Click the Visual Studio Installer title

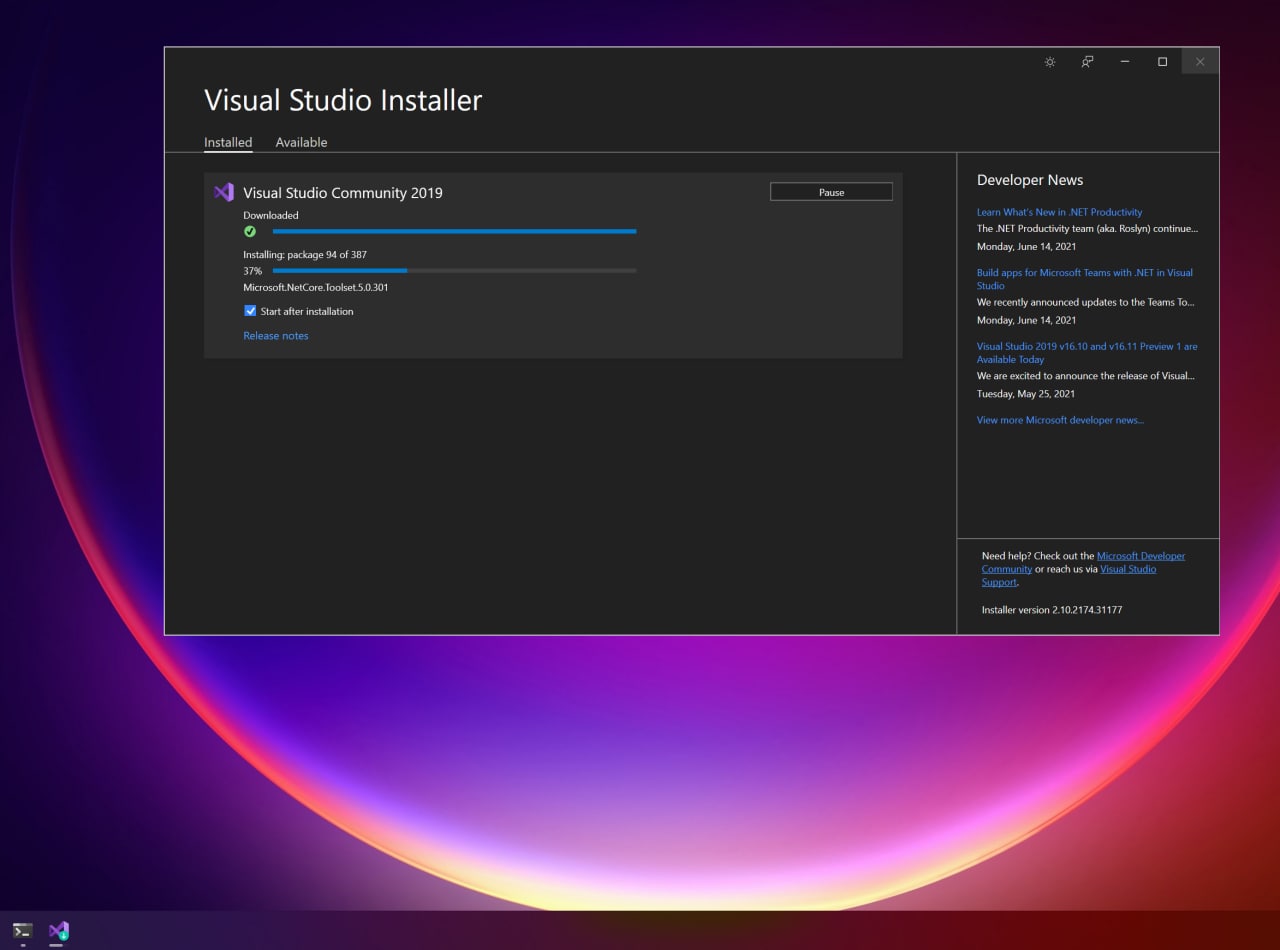(343, 100)
